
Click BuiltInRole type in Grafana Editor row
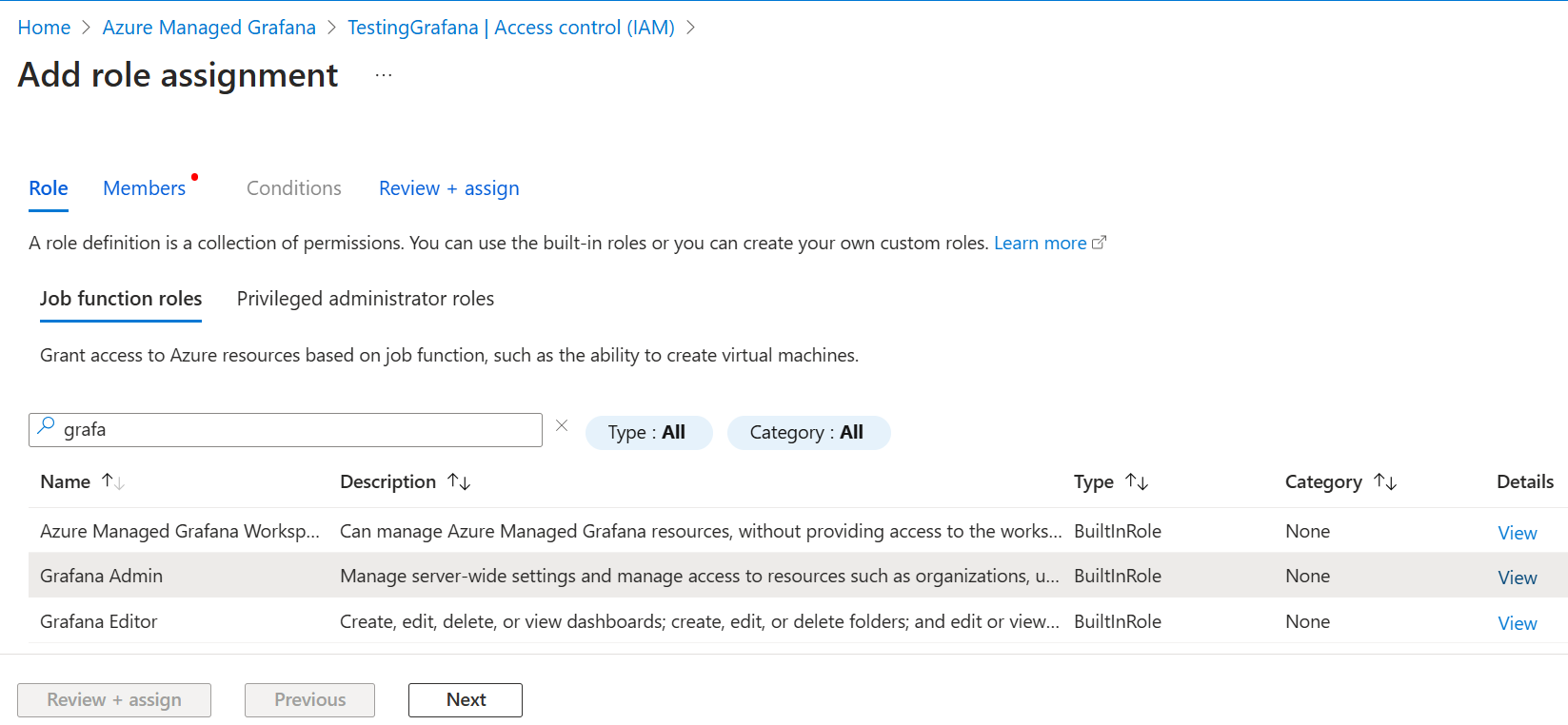[1118, 621]
